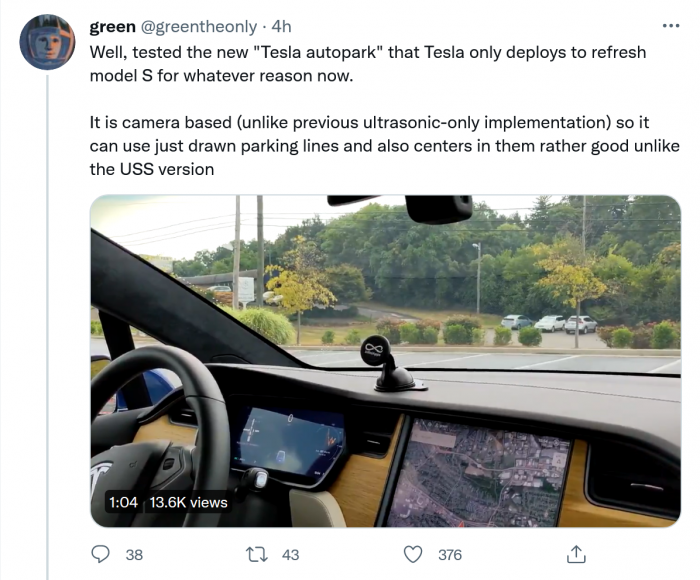Play the Tesla autopark video
This screenshot has height=580, width=700.
click(385, 360)
